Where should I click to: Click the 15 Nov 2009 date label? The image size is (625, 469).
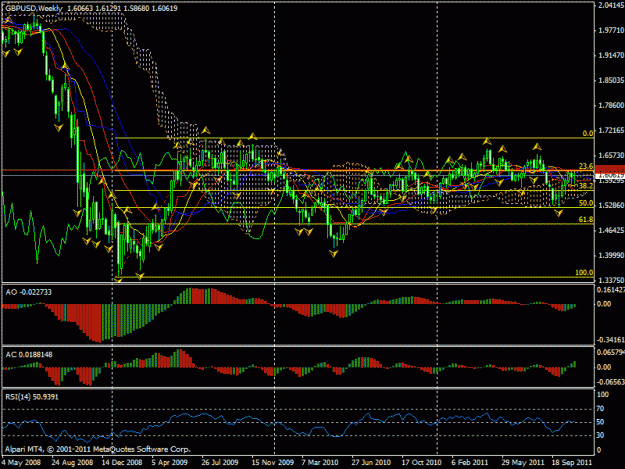click(x=273, y=463)
